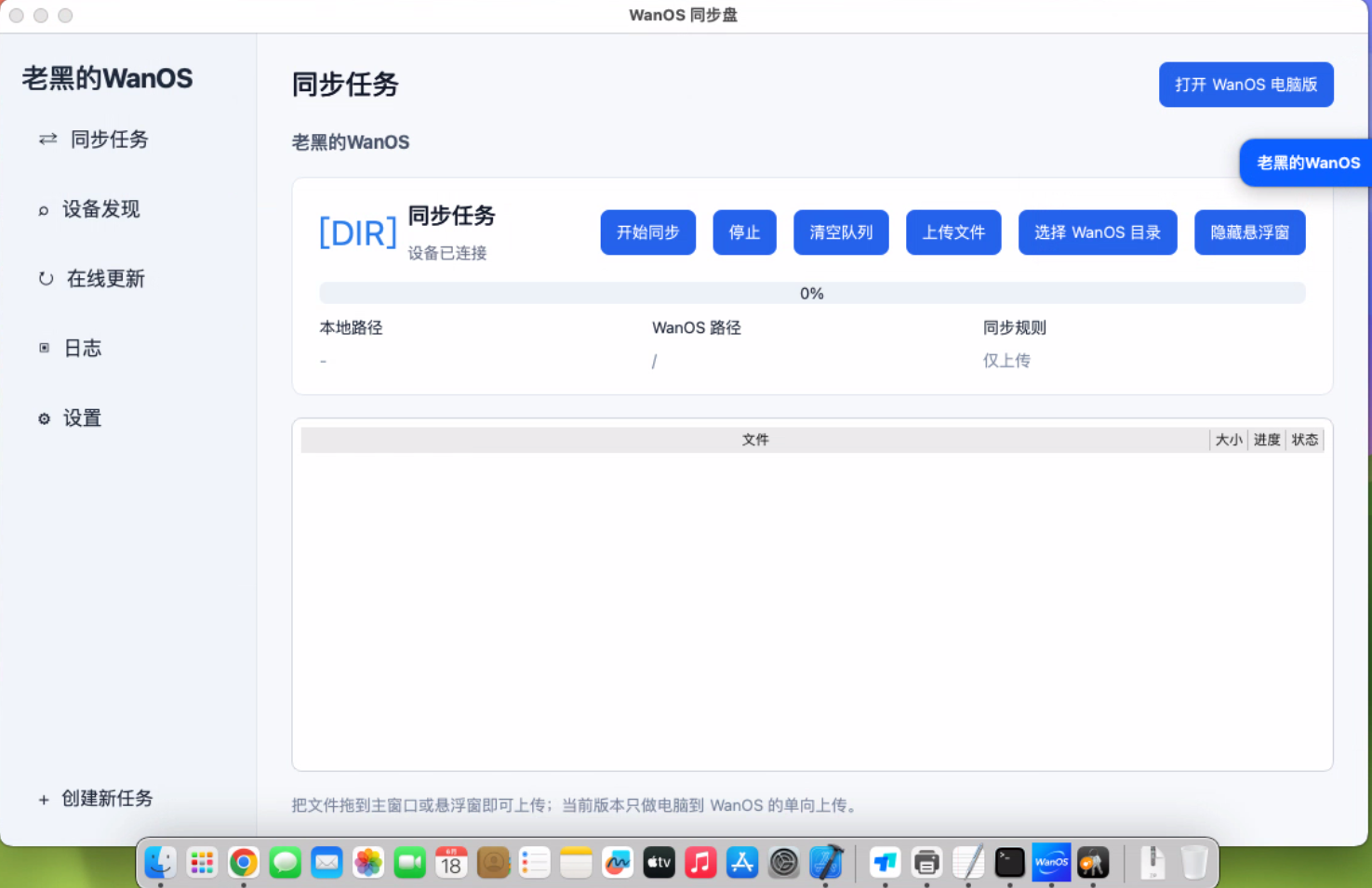Click the refresh icon beside 在线更新

46,279
